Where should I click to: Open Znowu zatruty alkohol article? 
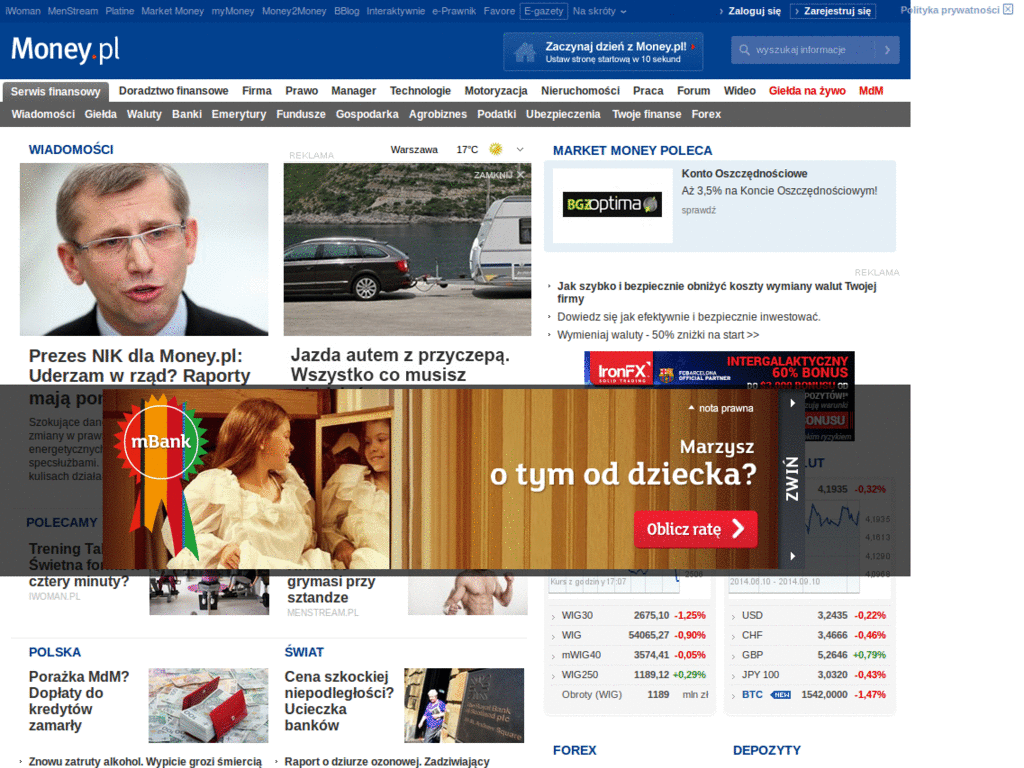pos(145,761)
